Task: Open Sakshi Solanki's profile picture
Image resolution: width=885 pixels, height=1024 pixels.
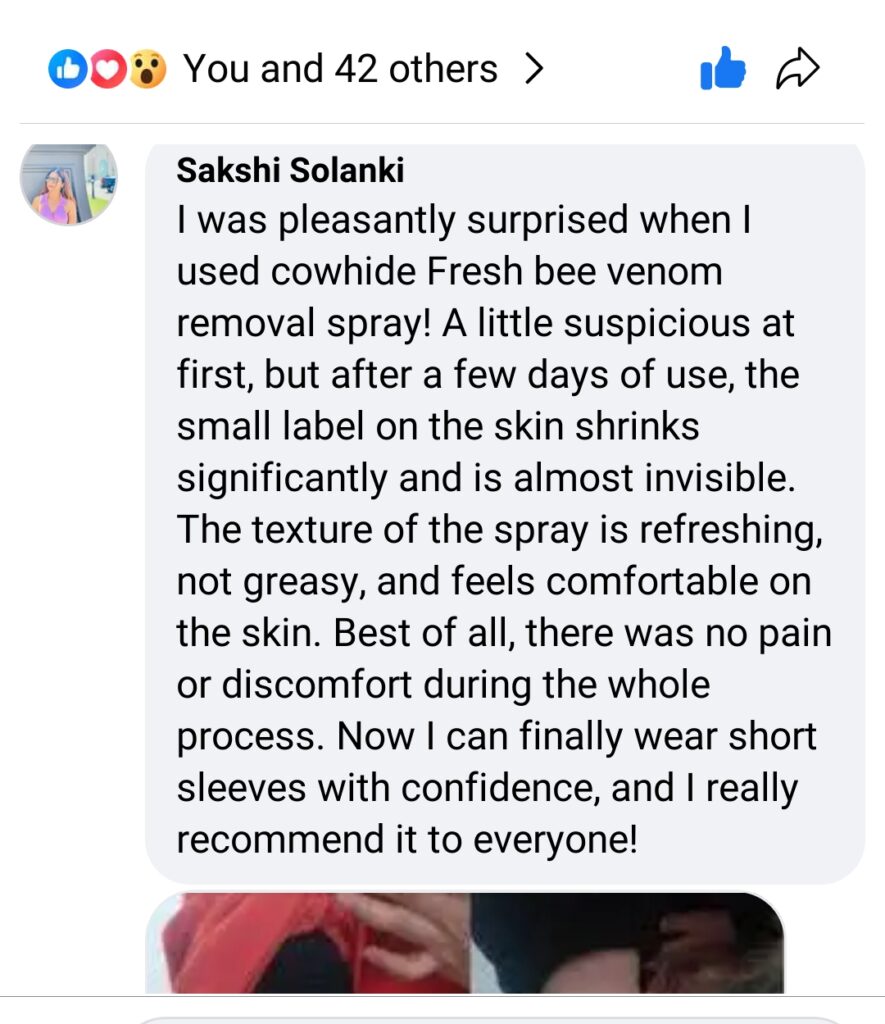Action: [x=69, y=185]
